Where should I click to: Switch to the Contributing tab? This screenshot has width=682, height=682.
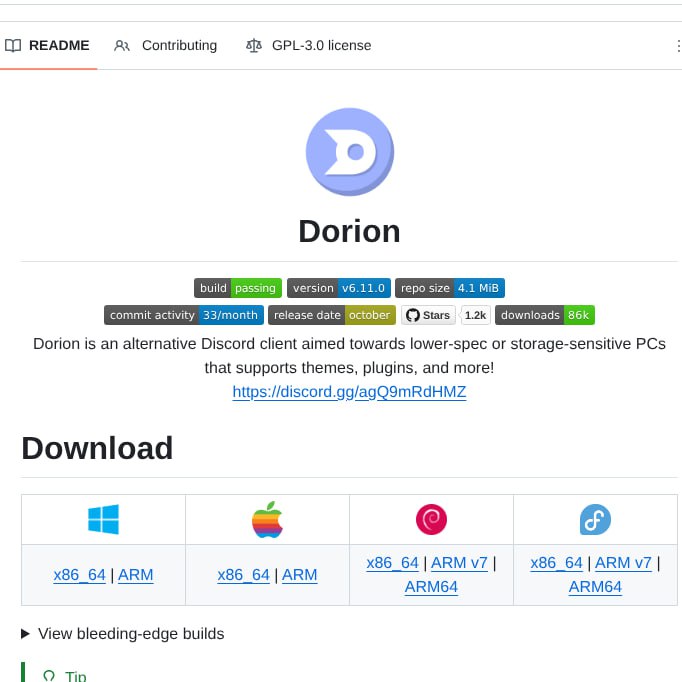pyautogui.click(x=165, y=45)
